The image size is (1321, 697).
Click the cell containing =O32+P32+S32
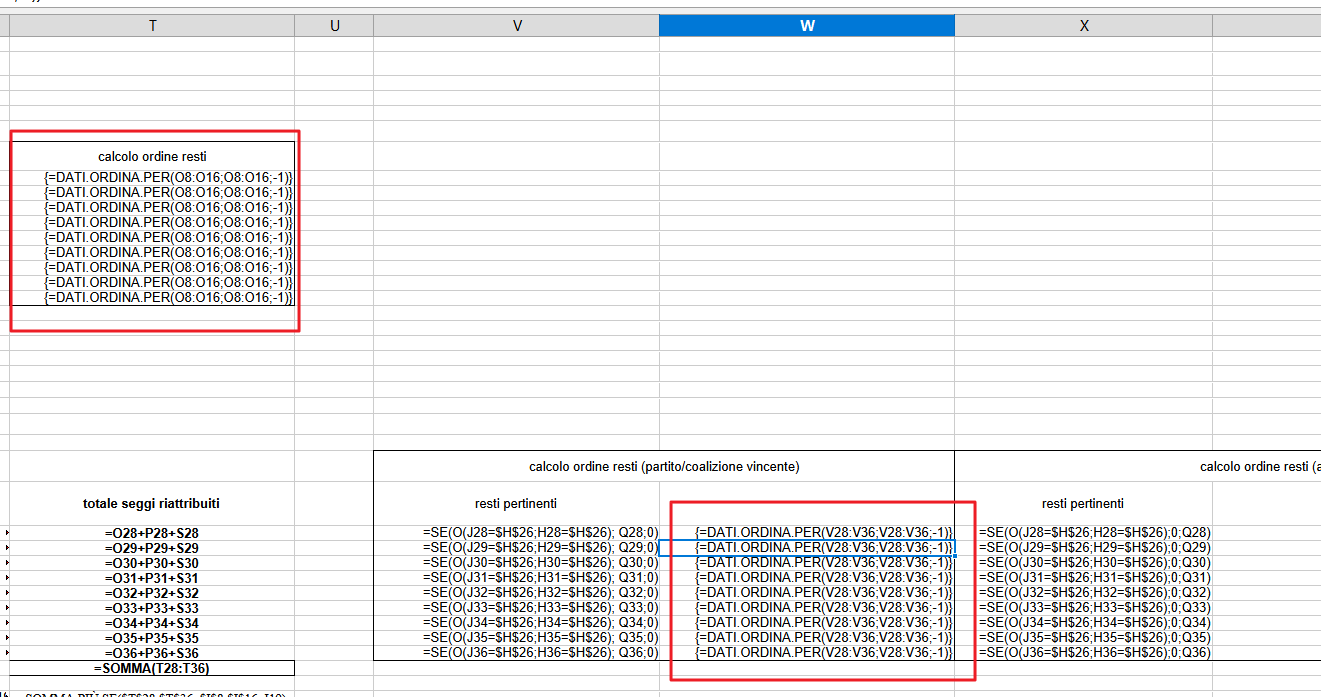click(x=152, y=593)
